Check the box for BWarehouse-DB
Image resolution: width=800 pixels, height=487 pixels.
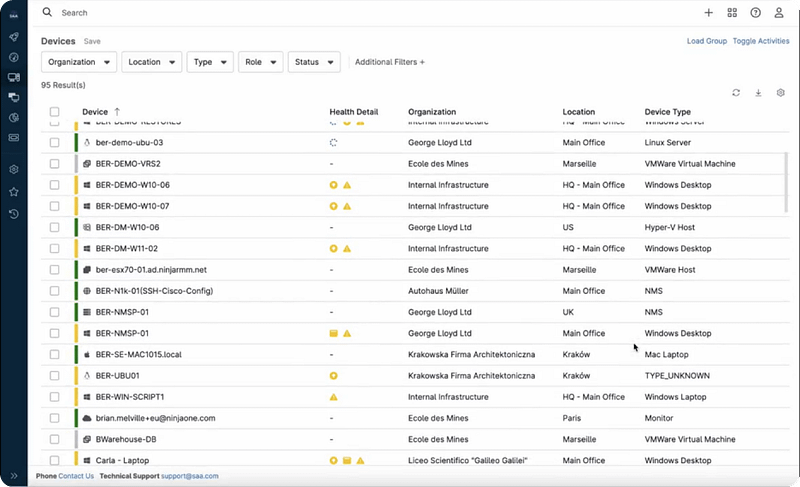click(x=55, y=439)
